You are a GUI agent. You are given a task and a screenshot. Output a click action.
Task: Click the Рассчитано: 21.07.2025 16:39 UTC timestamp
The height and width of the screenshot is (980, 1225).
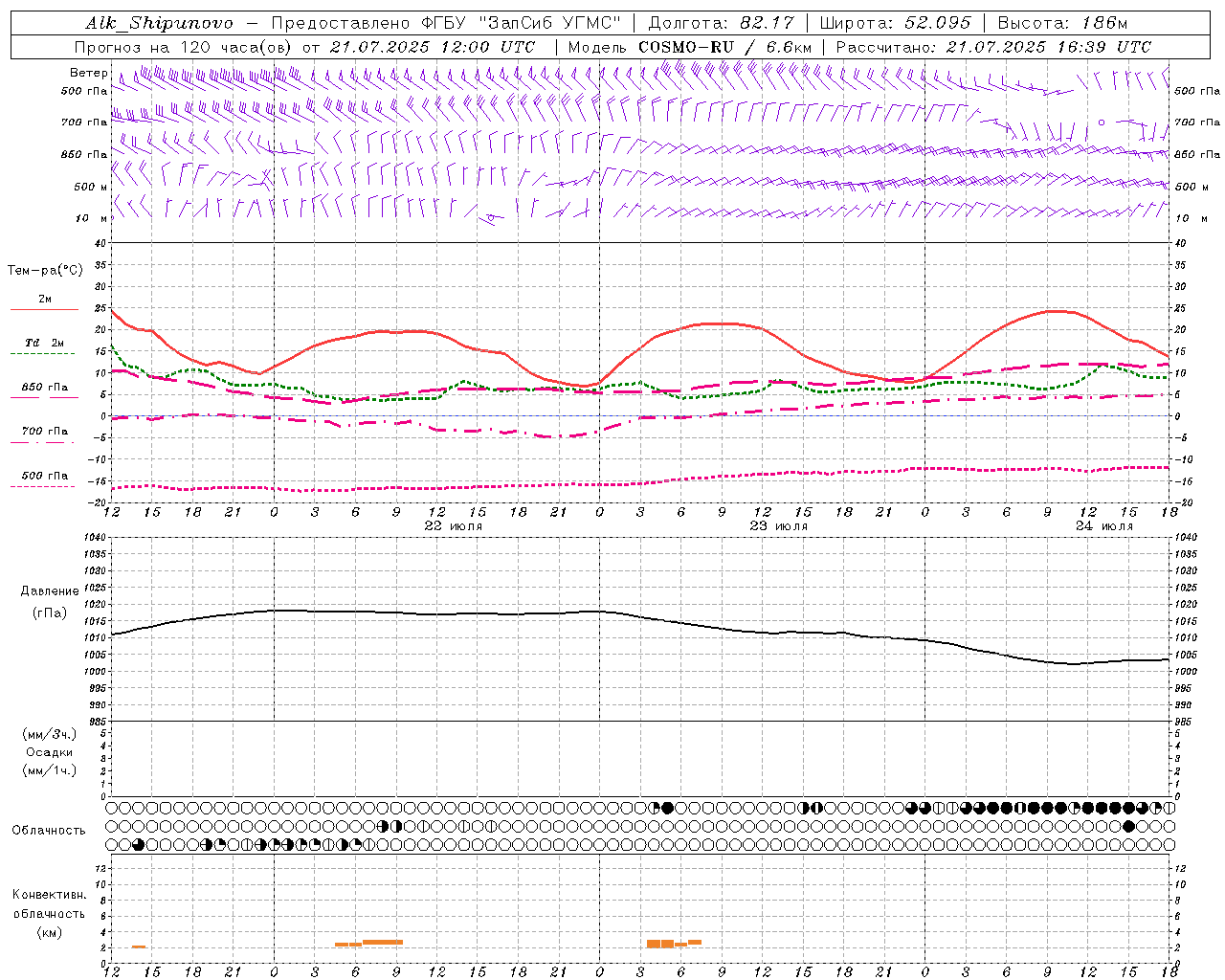coord(993,47)
